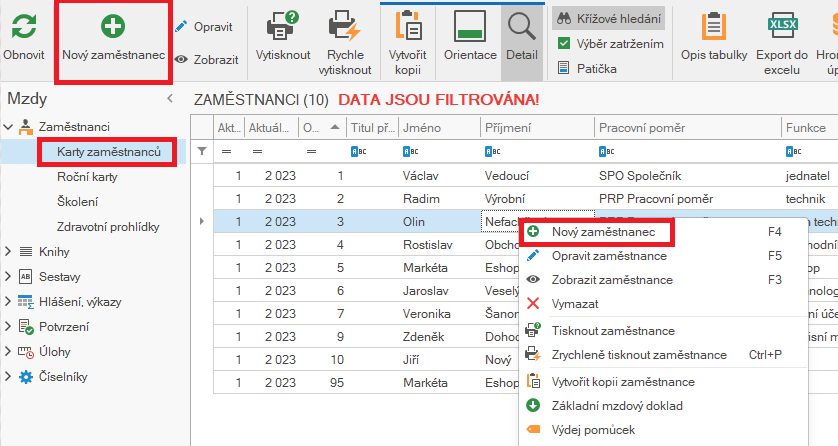The image size is (838, 446).
Task: Choose Zobrazit zaměstnance from context menu
Action: click(663, 280)
